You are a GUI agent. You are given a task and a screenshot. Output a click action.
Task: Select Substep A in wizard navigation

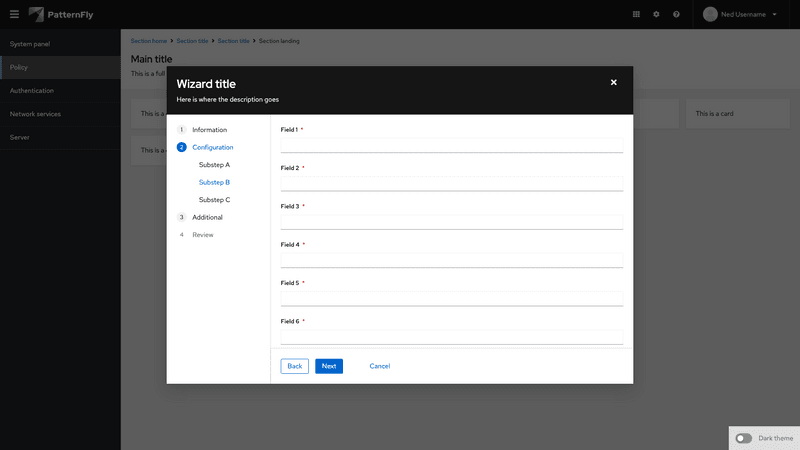click(x=214, y=164)
